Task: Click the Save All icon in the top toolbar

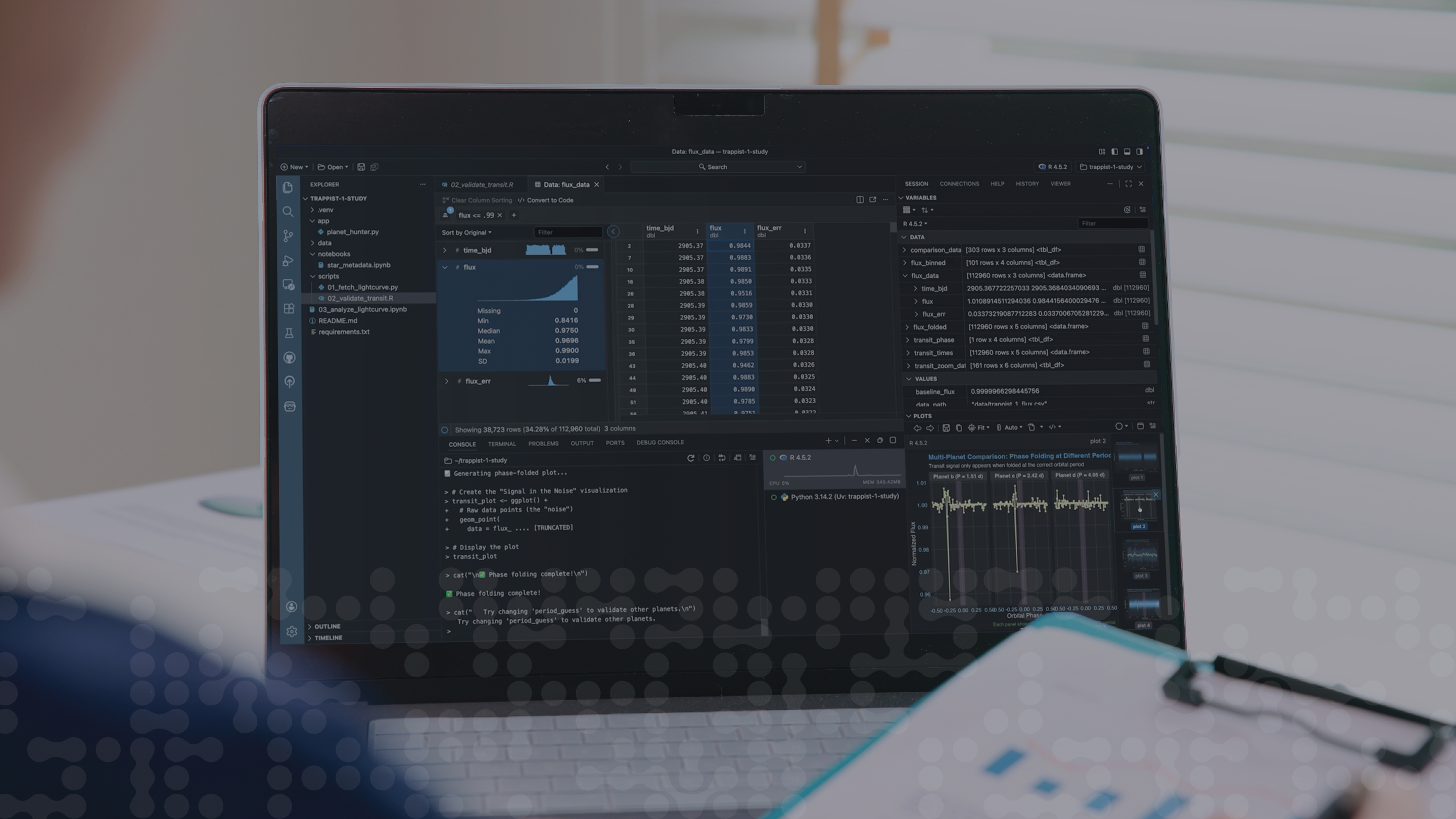Action: (374, 167)
